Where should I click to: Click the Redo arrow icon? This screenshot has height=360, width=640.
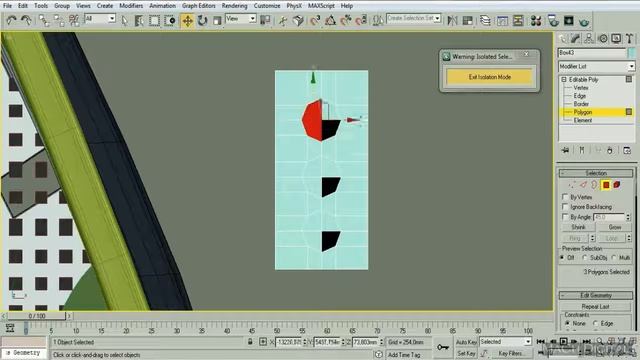pos(27,20)
